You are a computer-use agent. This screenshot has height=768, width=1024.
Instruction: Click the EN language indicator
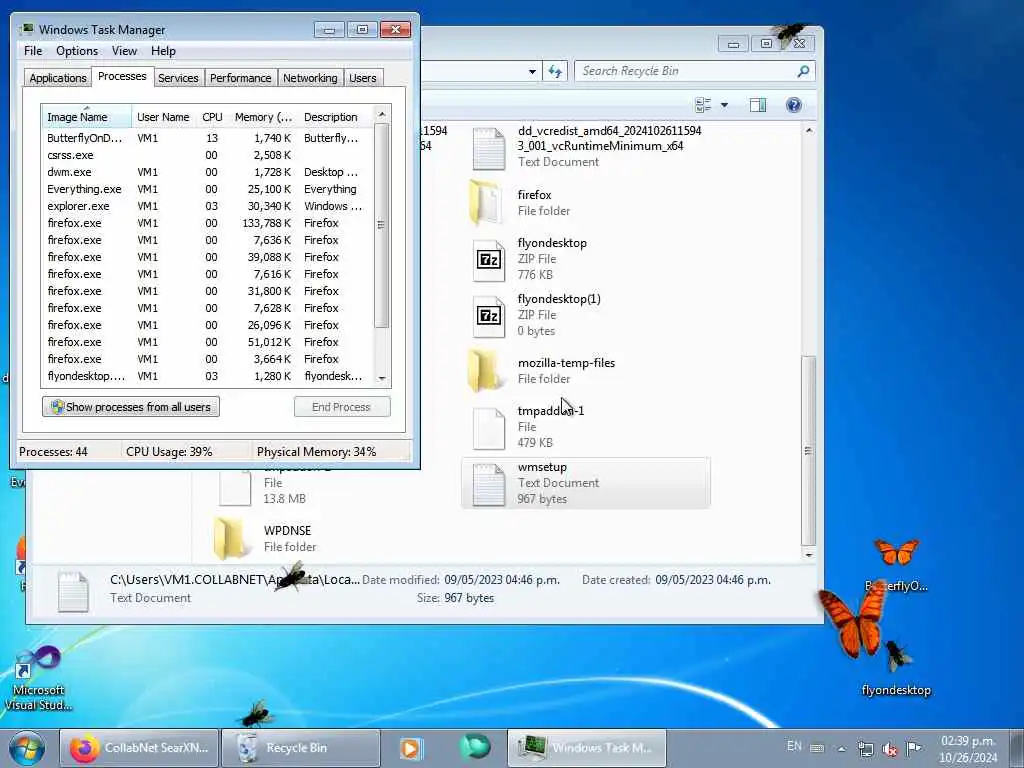[x=794, y=746]
